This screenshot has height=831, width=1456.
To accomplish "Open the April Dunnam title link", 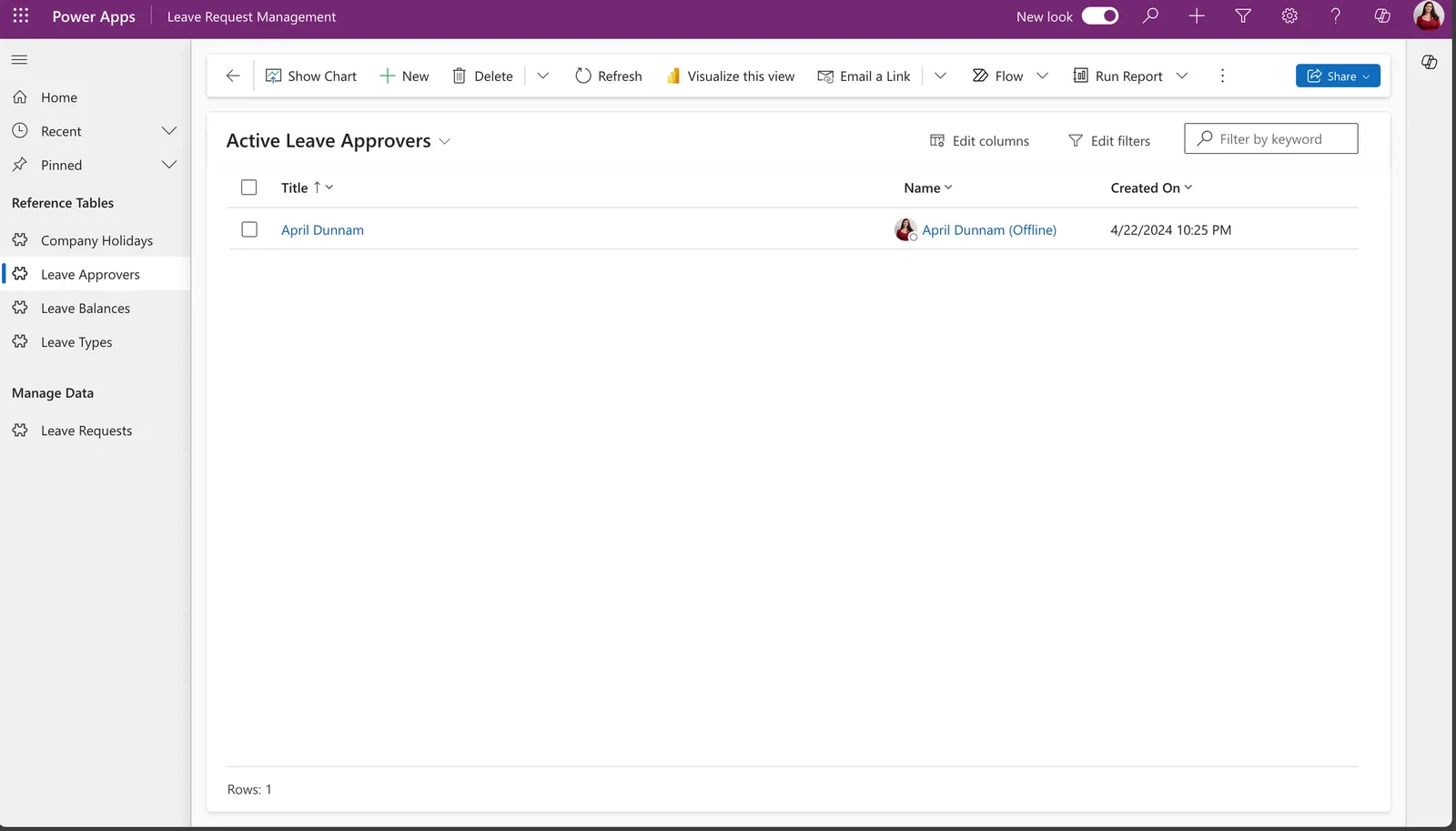I will pyautogui.click(x=322, y=229).
